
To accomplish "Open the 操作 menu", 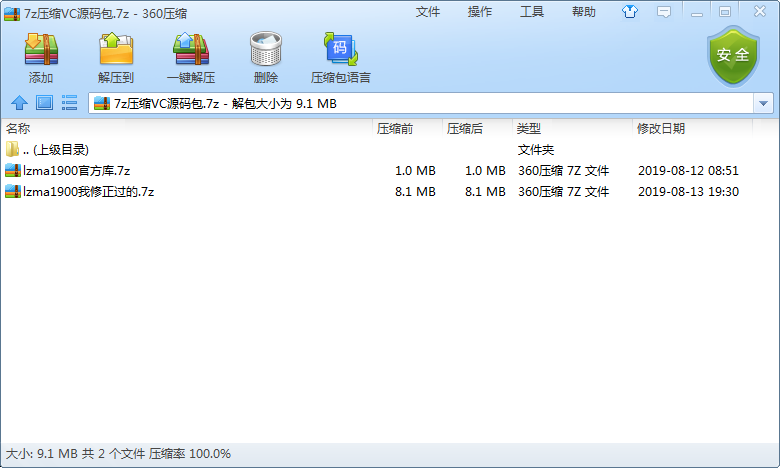I will (480, 12).
